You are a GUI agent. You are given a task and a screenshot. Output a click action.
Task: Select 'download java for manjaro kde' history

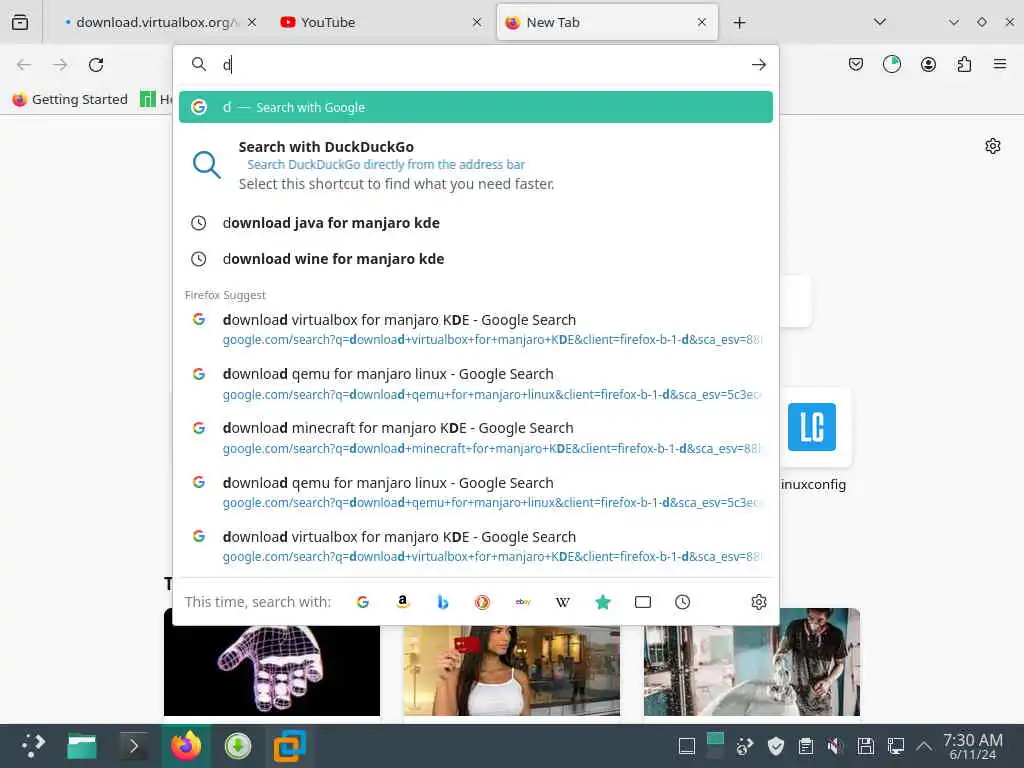[475, 223]
